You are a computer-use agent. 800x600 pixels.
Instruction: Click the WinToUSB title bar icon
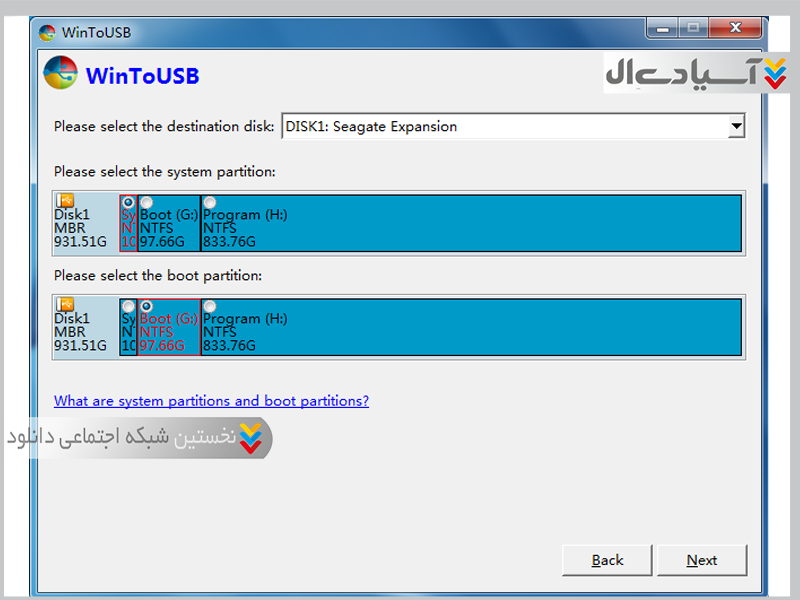47,31
